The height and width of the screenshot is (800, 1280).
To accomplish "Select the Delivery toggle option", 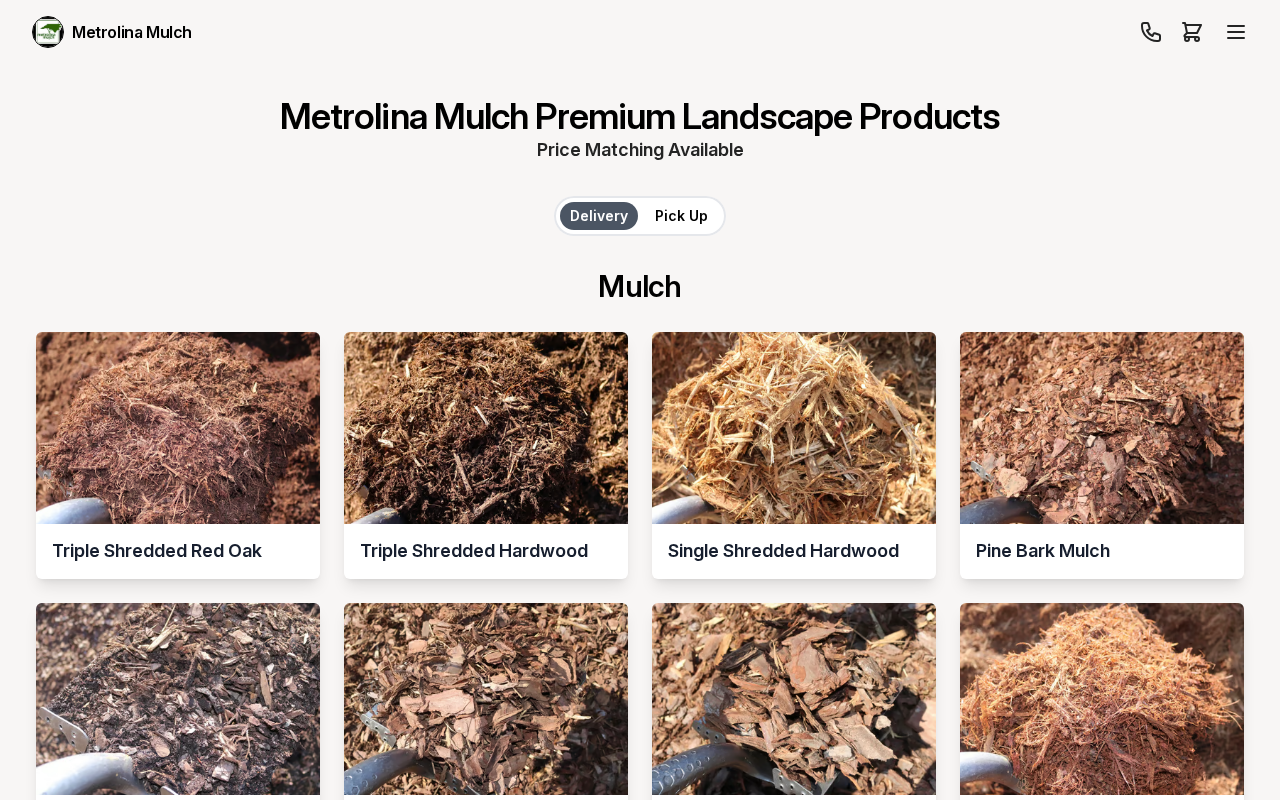I will pos(599,216).
